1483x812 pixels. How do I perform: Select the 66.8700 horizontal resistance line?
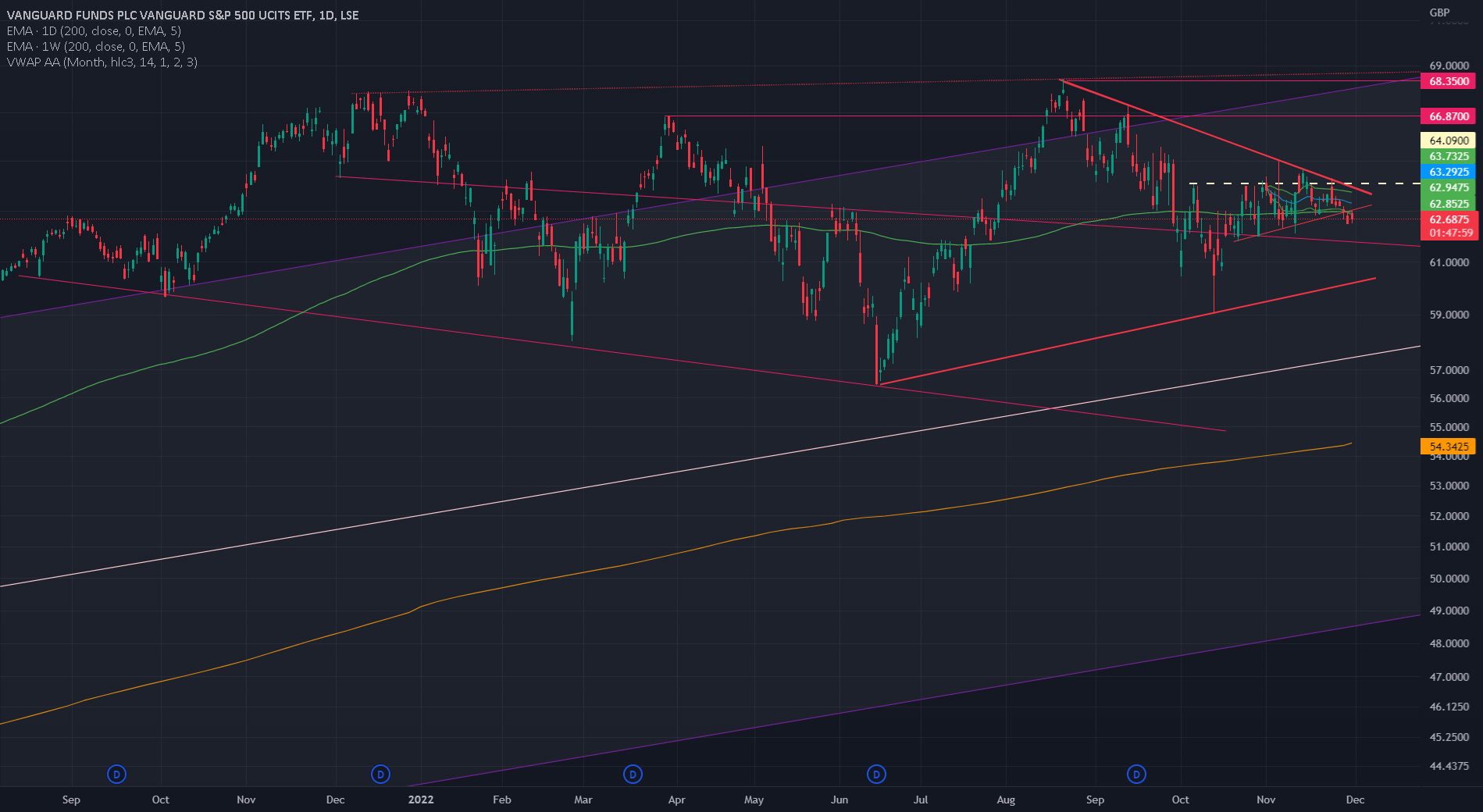tap(859, 116)
